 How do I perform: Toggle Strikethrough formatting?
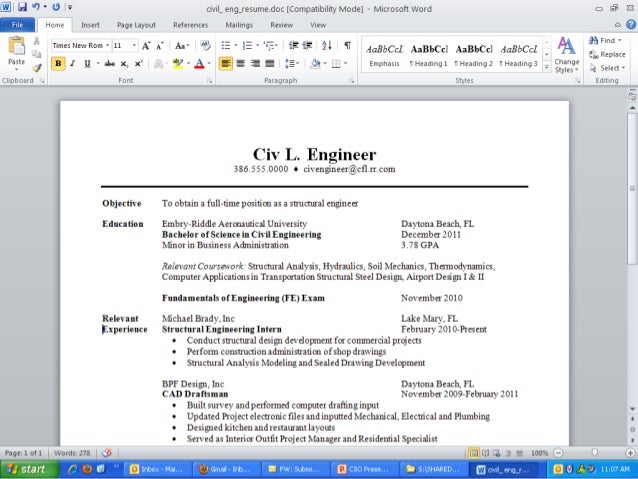(109, 63)
